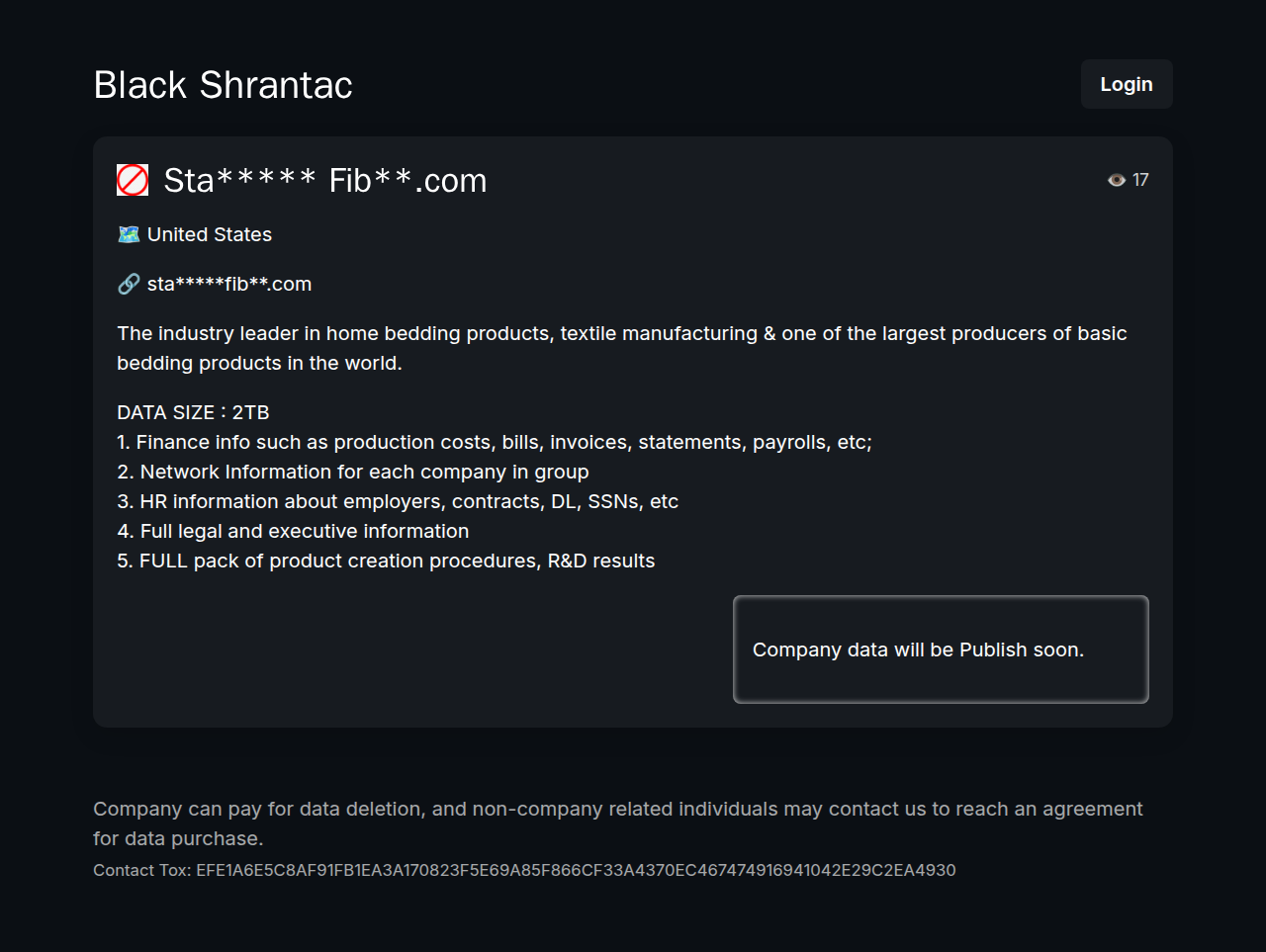Click the Company data will be Publish soon box
This screenshot has height=952, width=1266.
[940, 649]
